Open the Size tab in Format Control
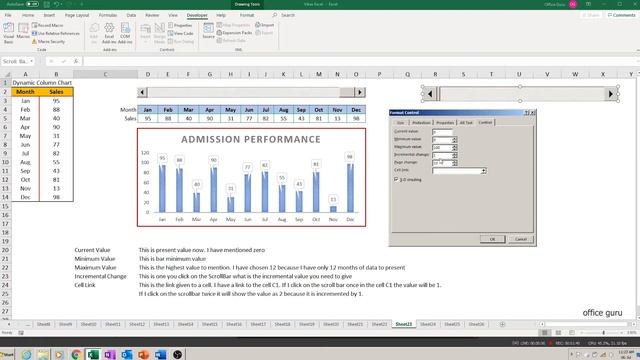 (x=400, y=122)
